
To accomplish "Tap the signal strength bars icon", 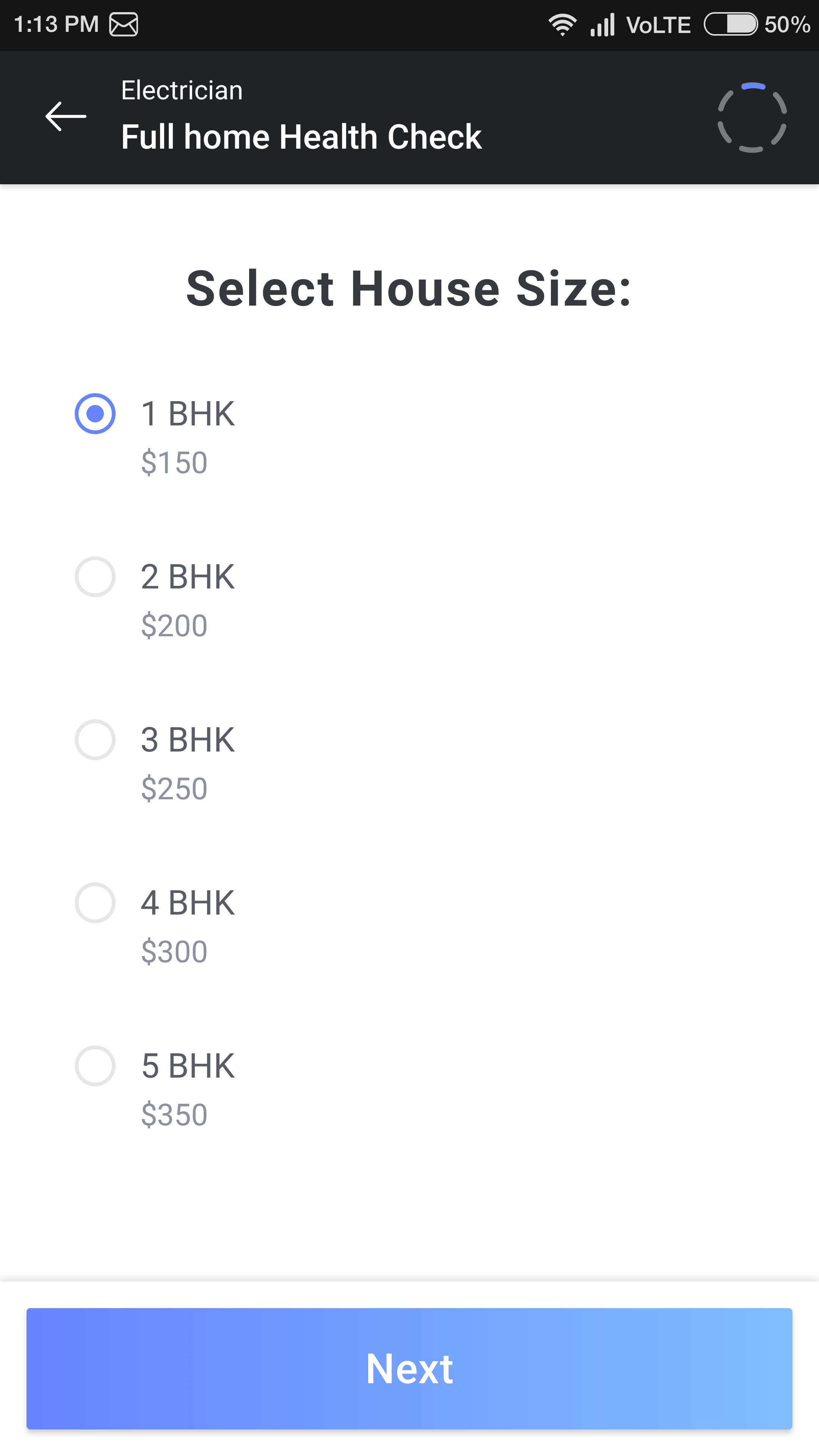I will click(x=602, y=25).
